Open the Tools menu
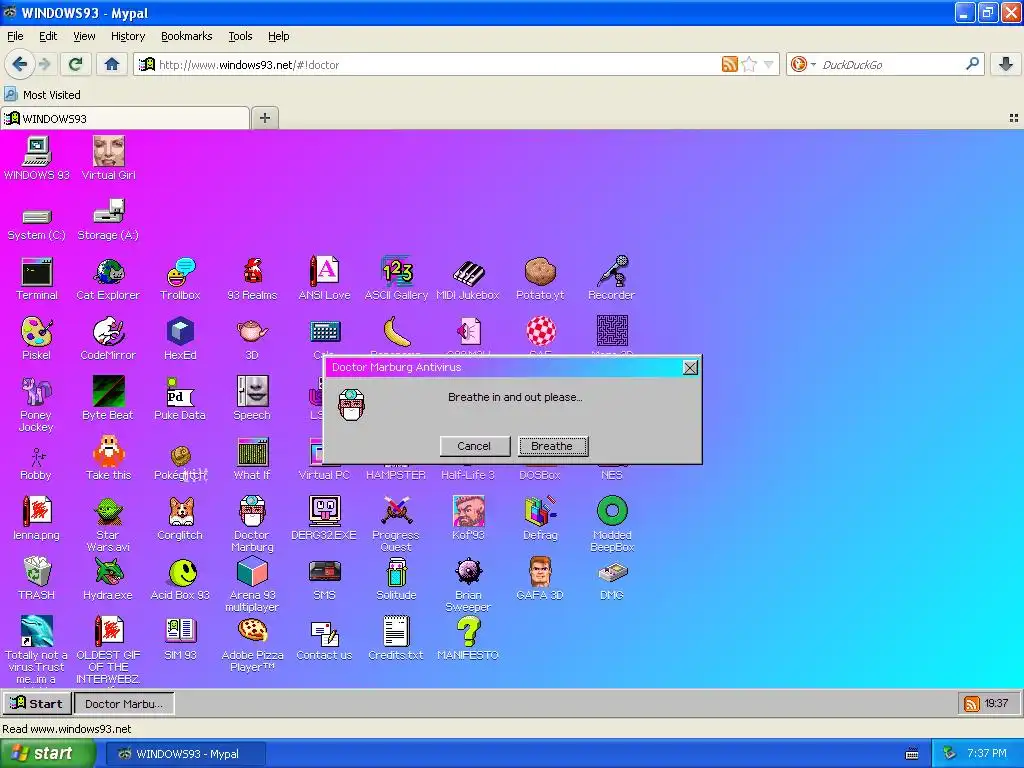 coord(240,36)
